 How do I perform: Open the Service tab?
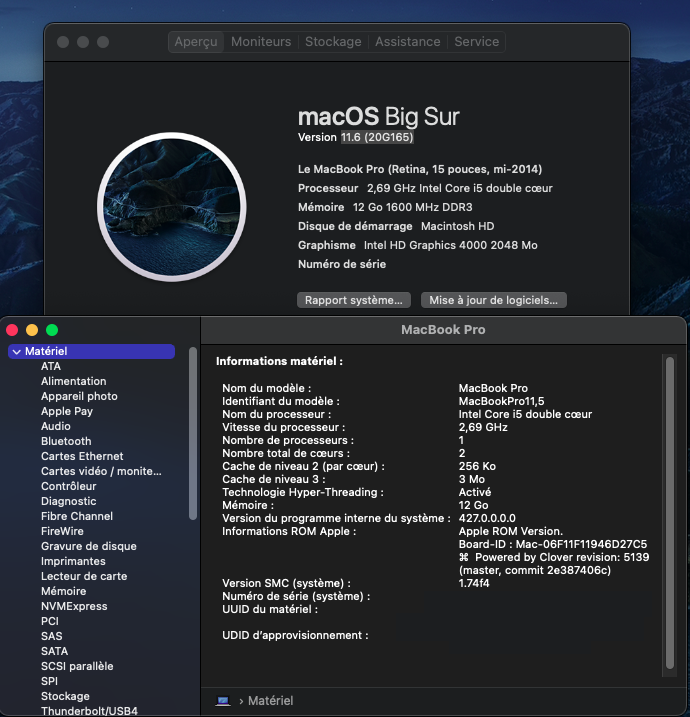tap(476, 42)
